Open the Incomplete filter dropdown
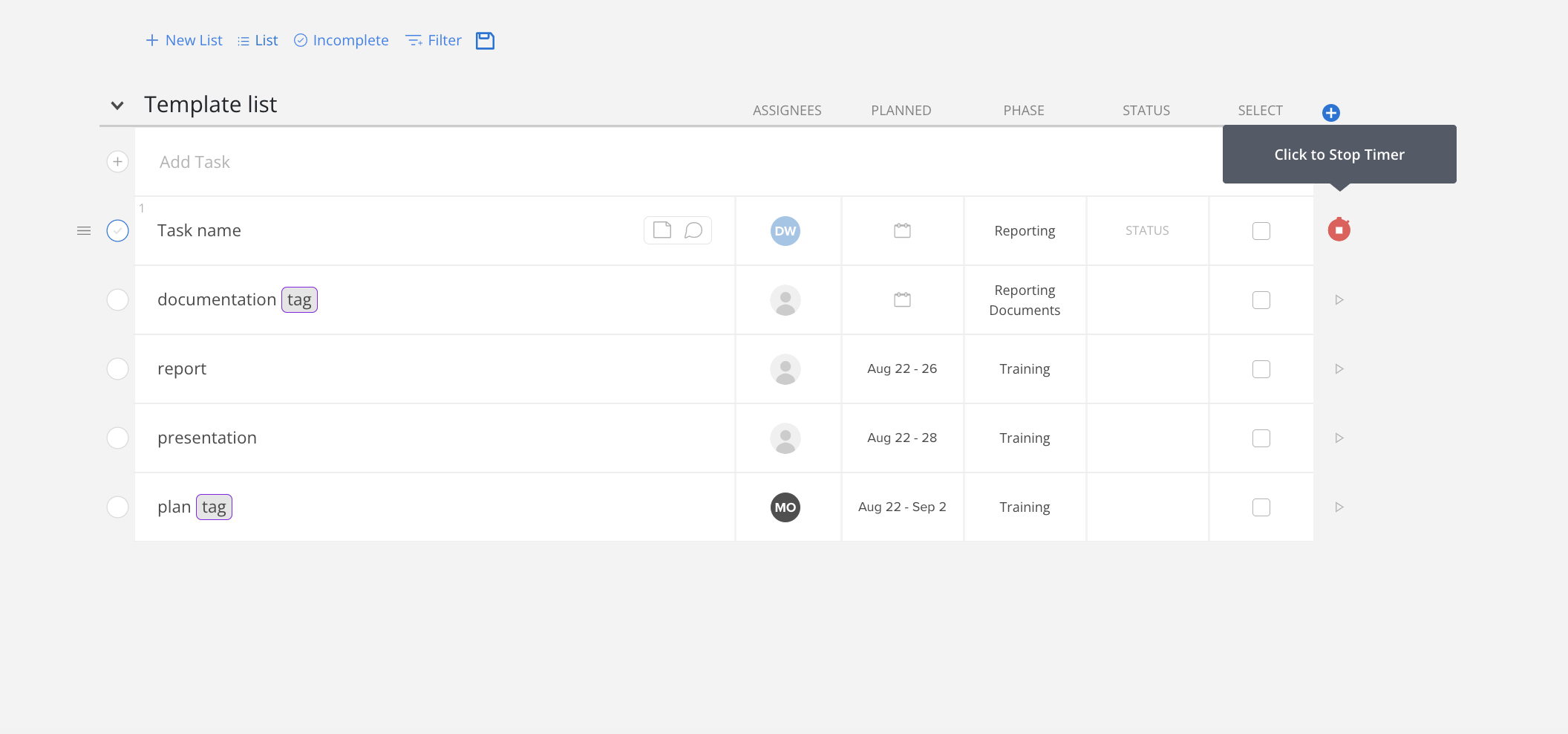1568x734 pixels. pos(340,40)
